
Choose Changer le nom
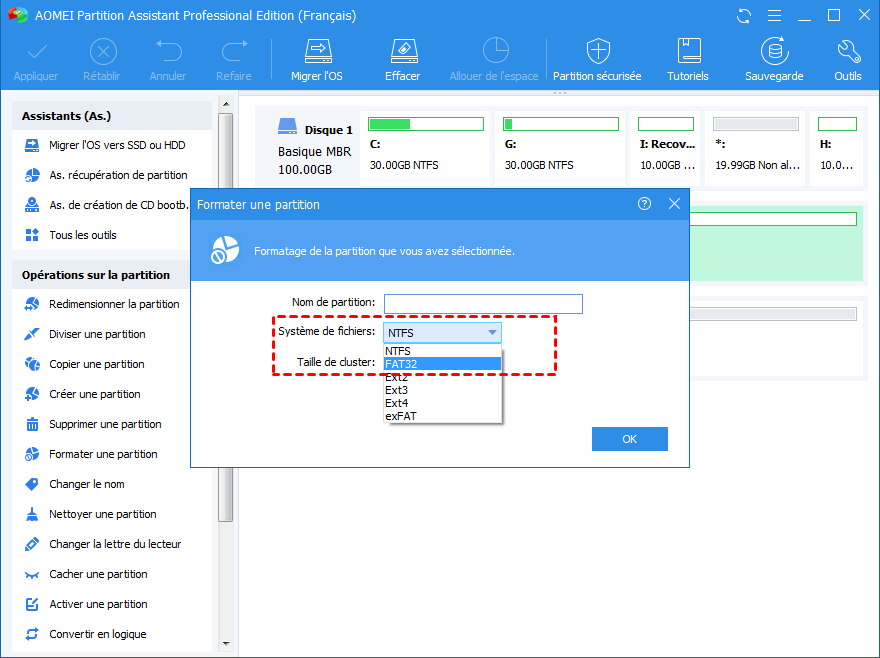pos(75,484)
